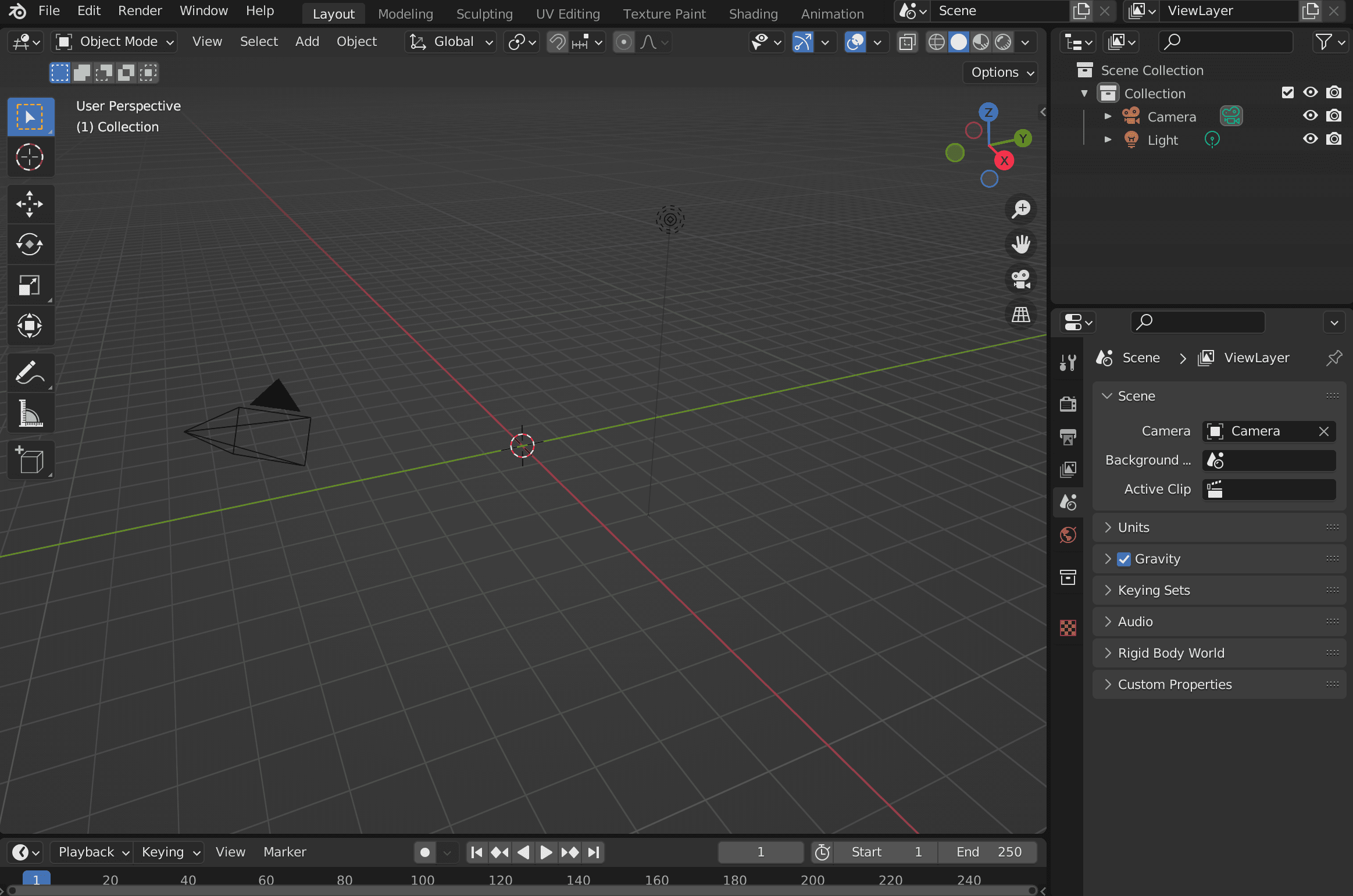The height and width of the screenshot is (896, 1353).
Task: Play the animation forward
Action: (x=546, y=852)
